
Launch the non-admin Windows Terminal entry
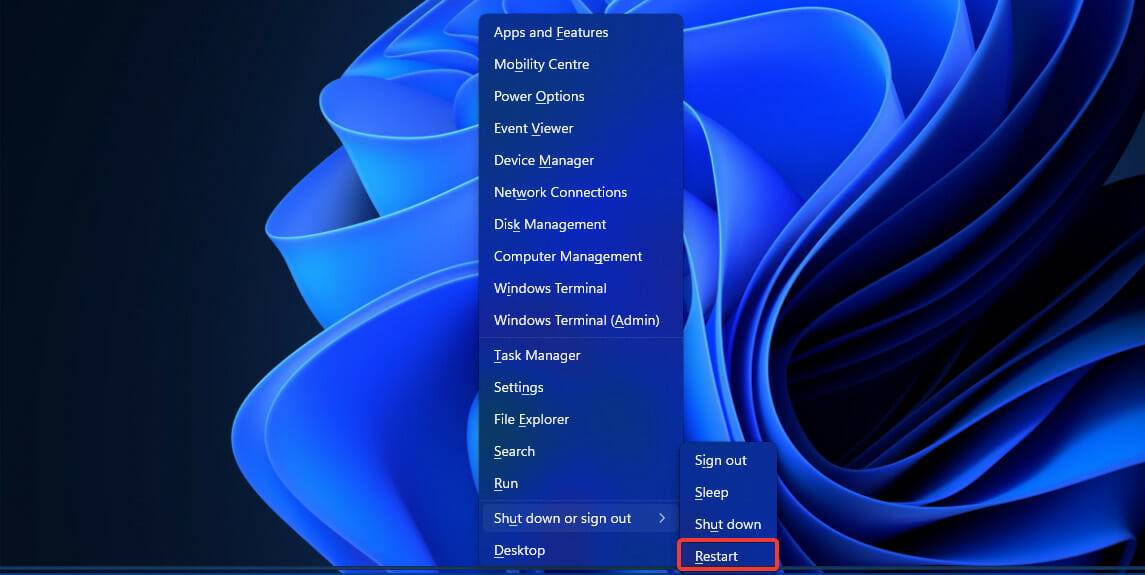[x=550, y=289]
